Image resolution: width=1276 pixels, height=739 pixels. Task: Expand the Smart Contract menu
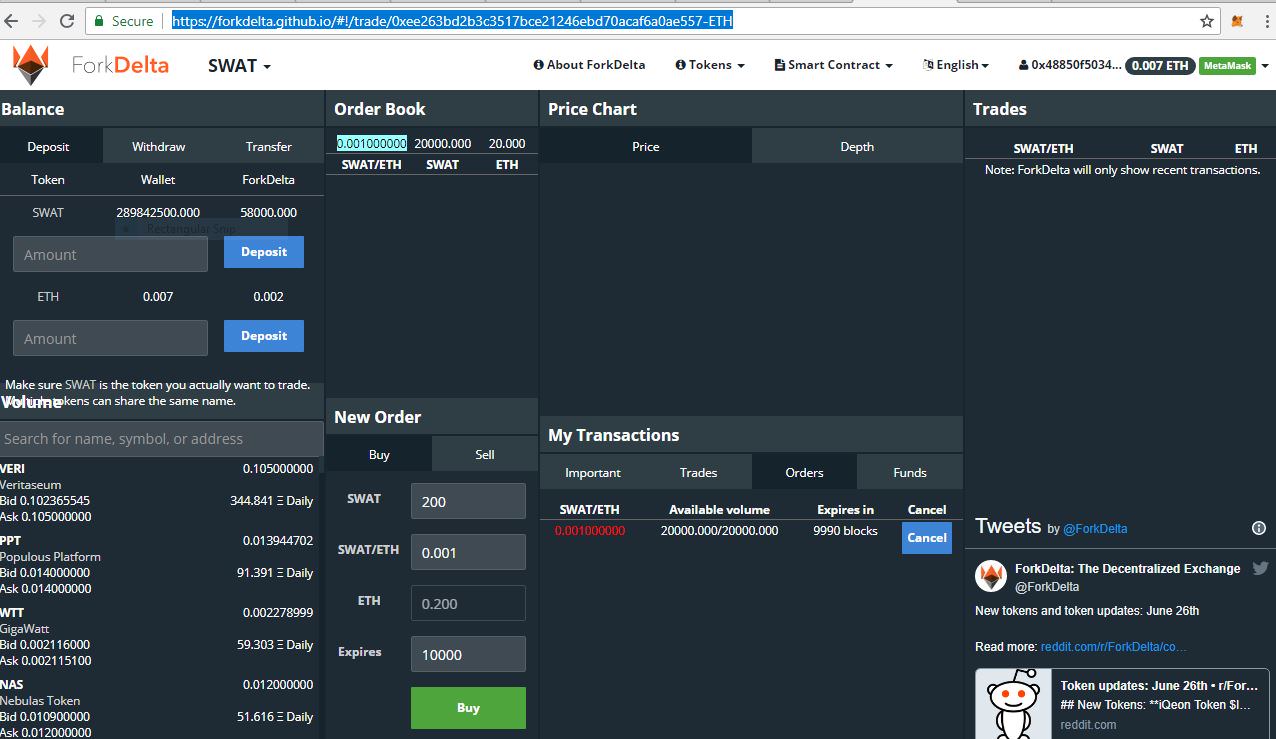point(833,65)
